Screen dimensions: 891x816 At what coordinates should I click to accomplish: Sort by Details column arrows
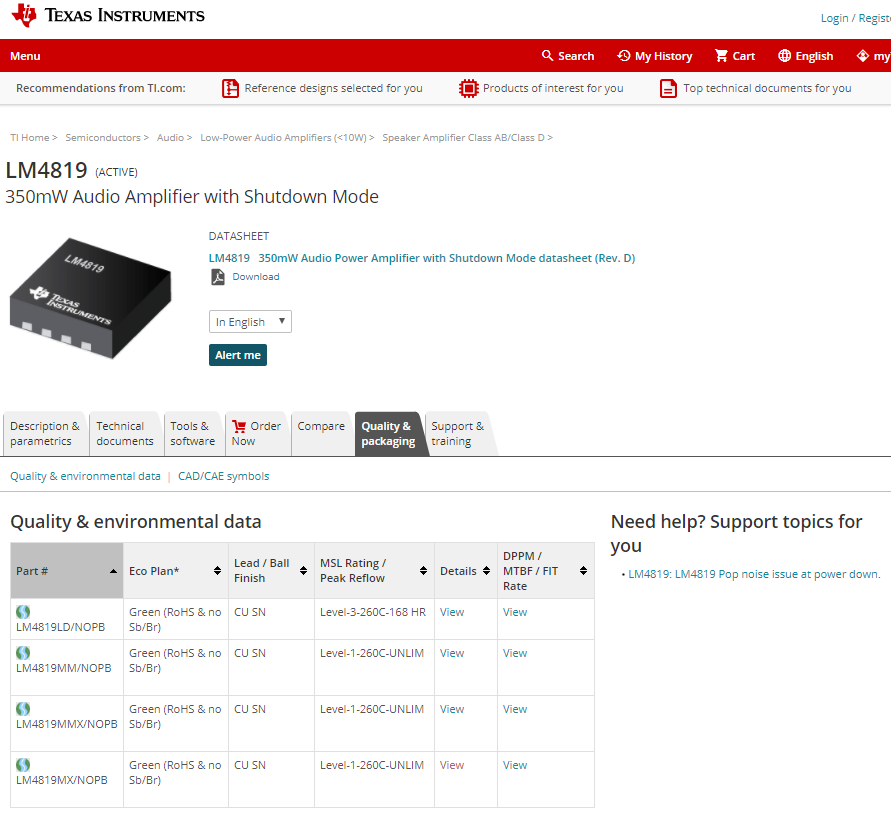pos(486,571)
